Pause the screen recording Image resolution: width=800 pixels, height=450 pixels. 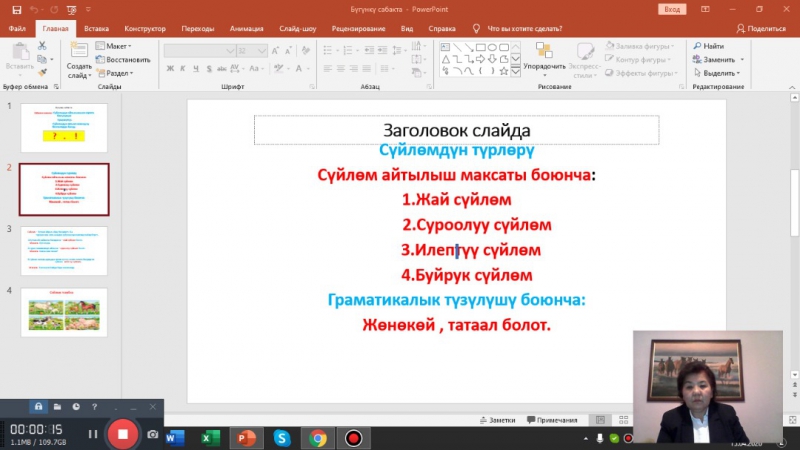pyautogui.click(x=92, y=435)
